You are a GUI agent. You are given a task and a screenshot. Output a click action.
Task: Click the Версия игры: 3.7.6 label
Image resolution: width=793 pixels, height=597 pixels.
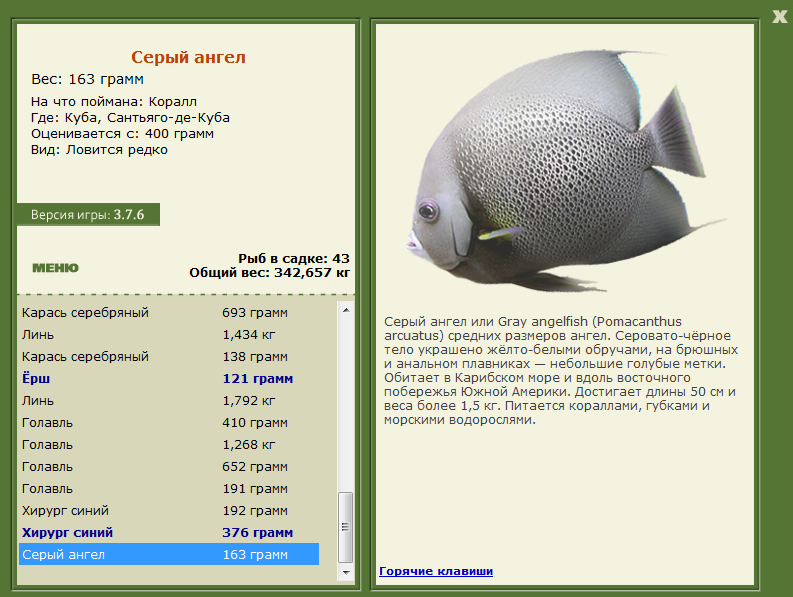click(87, 215)
